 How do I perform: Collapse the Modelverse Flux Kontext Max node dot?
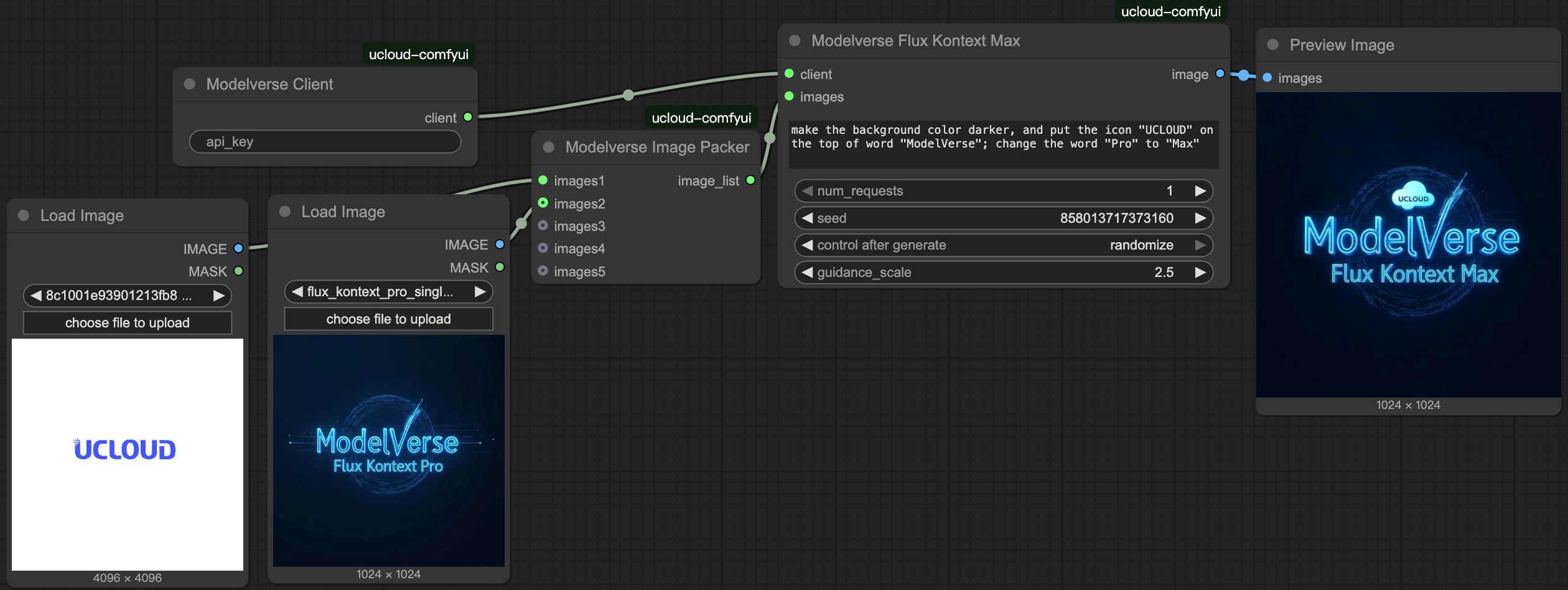[795, 40]
